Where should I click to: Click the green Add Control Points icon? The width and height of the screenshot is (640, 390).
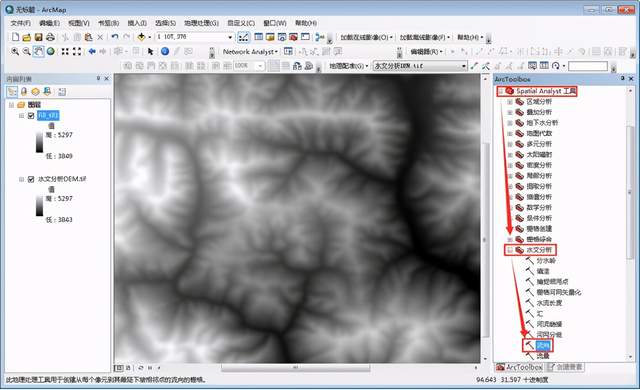point(474,66)
